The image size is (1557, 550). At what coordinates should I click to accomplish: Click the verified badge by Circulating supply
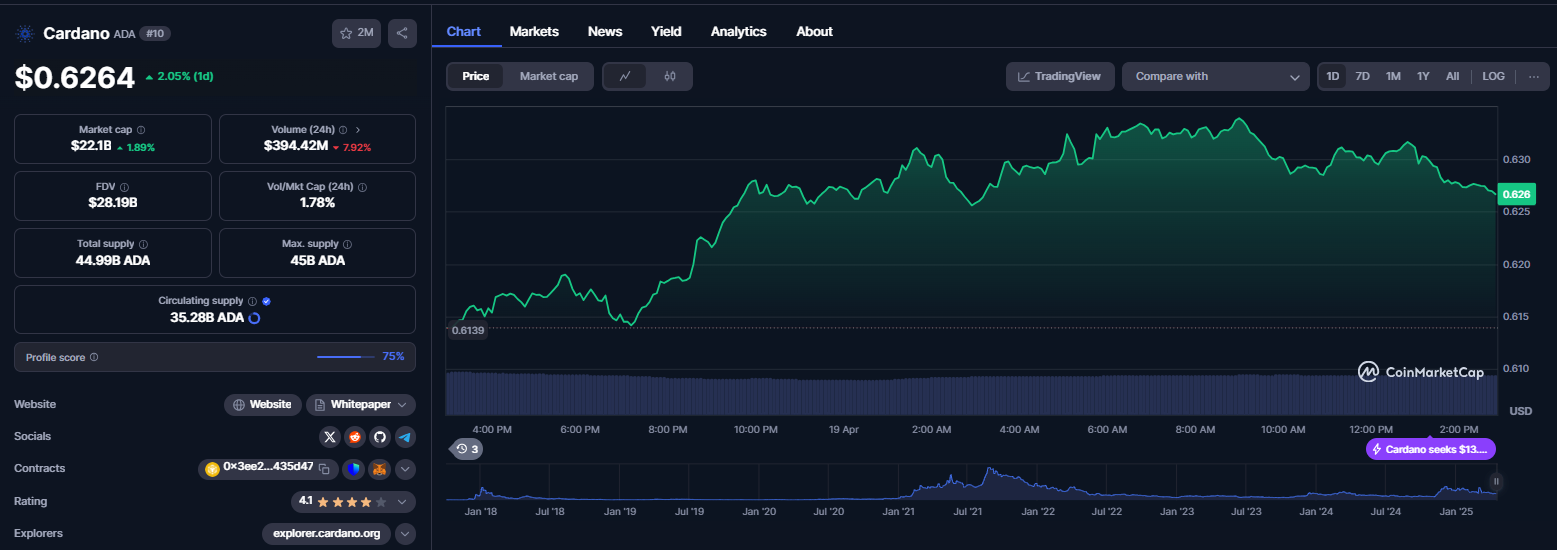[x=266, y=301]
